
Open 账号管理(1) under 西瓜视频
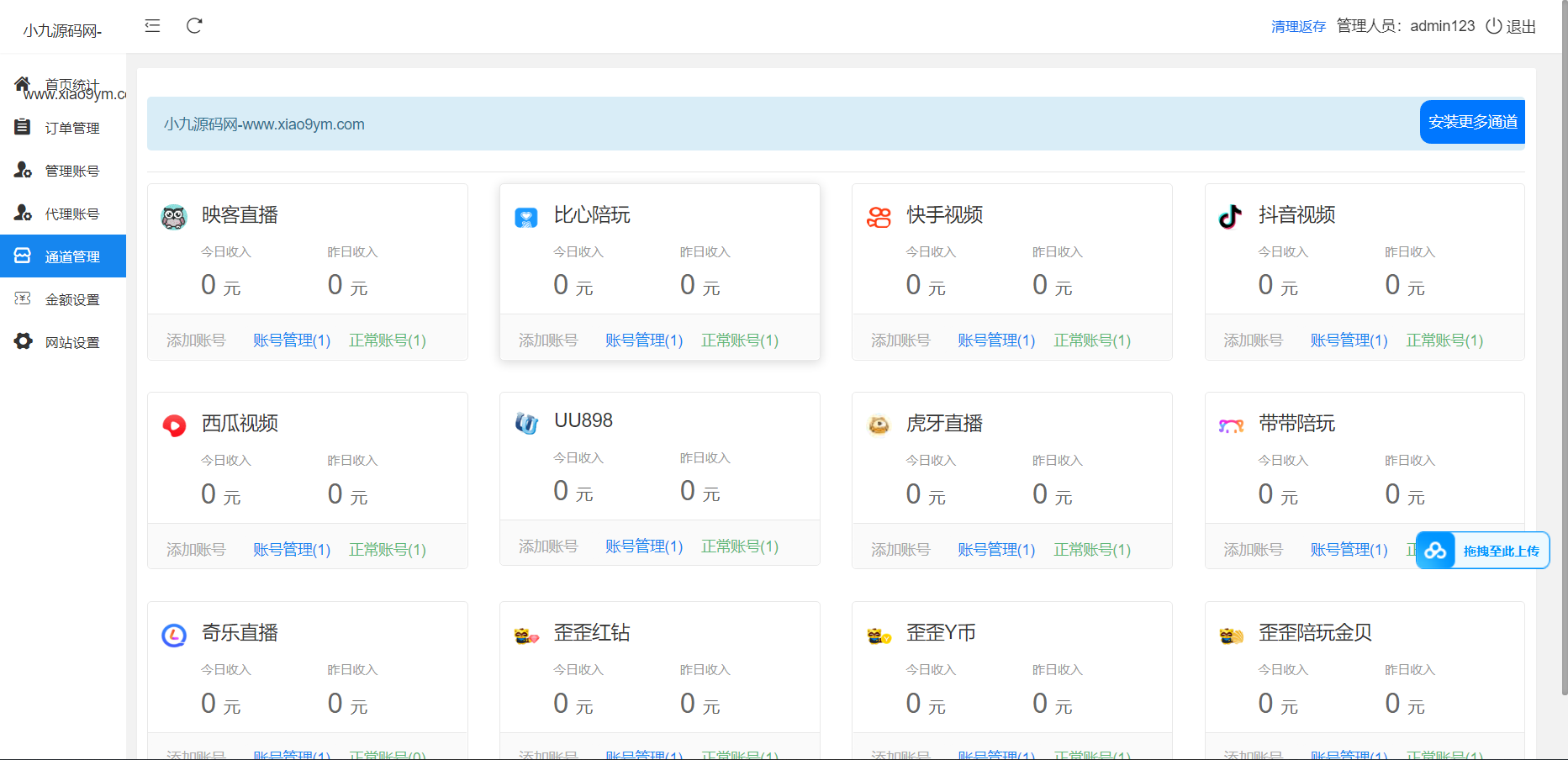coord(292,550)
